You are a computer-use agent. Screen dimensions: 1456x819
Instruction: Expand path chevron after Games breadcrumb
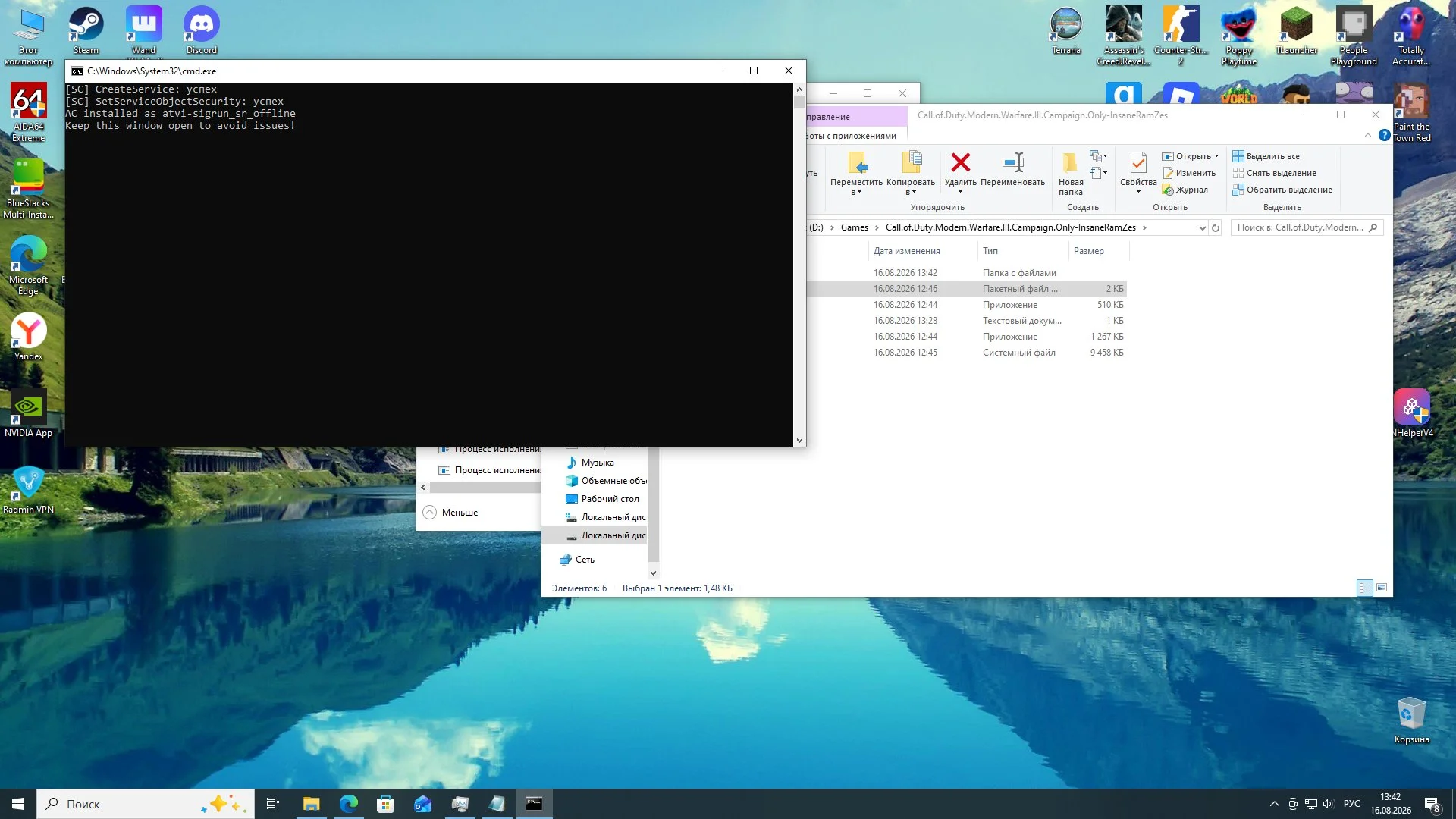pos(877,227)
